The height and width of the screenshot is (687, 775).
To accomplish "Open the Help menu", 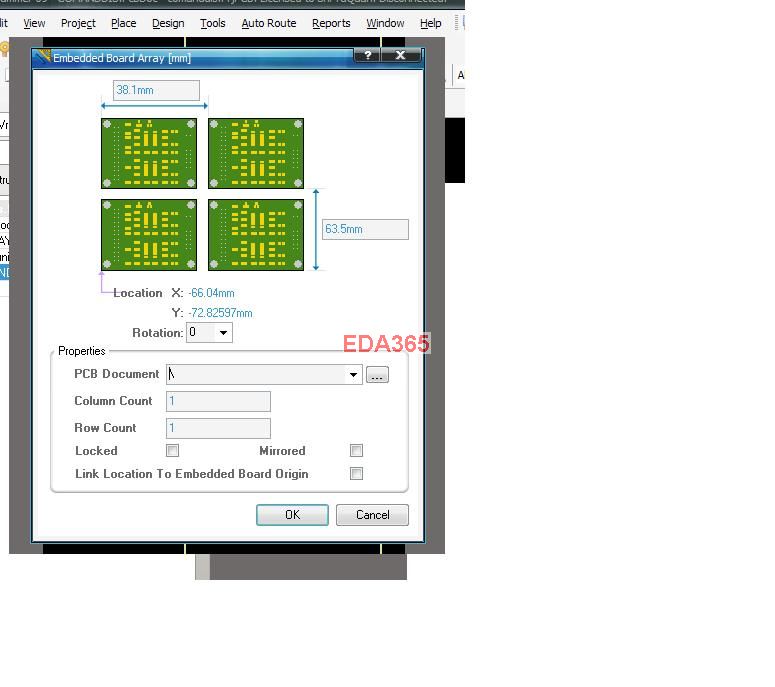I will (431, 23).
